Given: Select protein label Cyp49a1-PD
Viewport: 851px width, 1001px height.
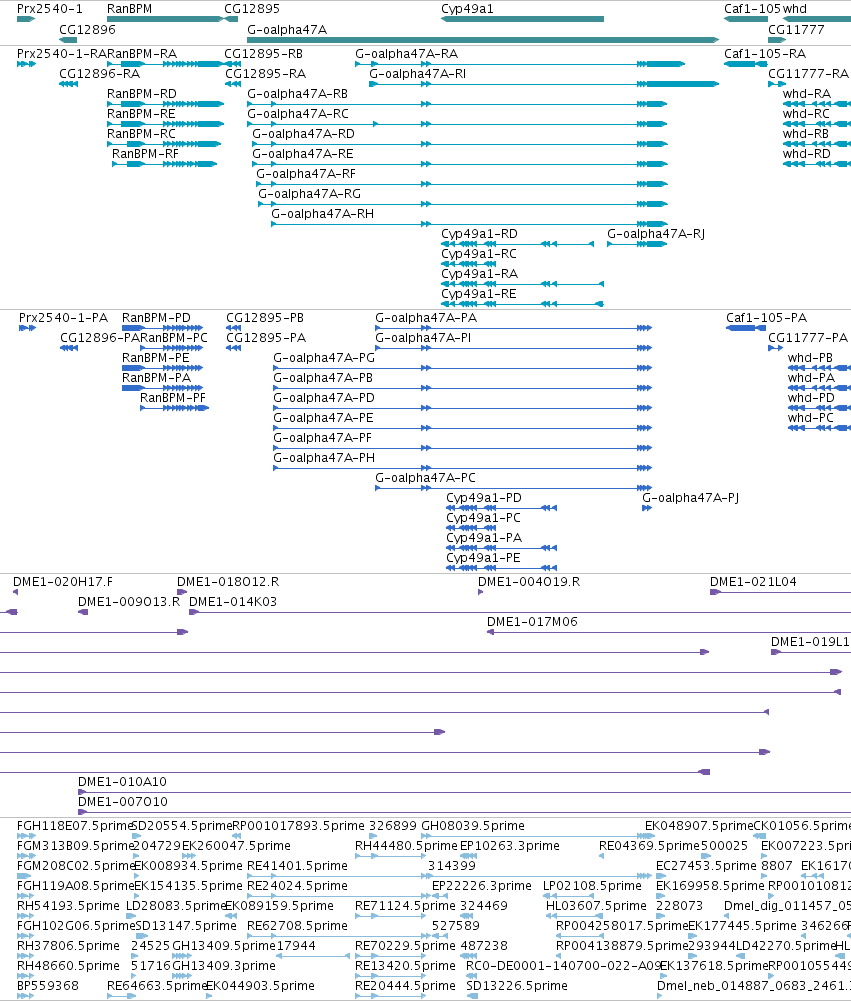Looking at the screenshot, I should (484, 498).
